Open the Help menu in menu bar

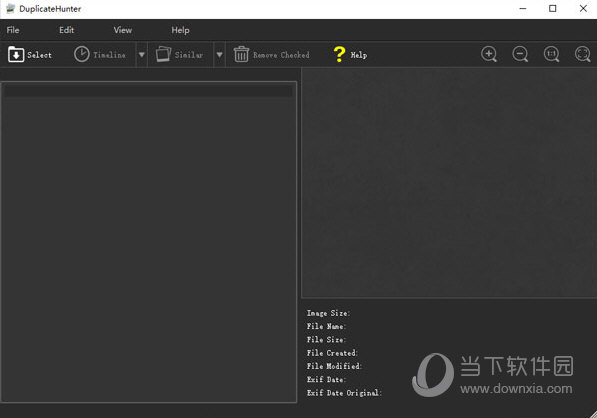(x=180, y=30)
